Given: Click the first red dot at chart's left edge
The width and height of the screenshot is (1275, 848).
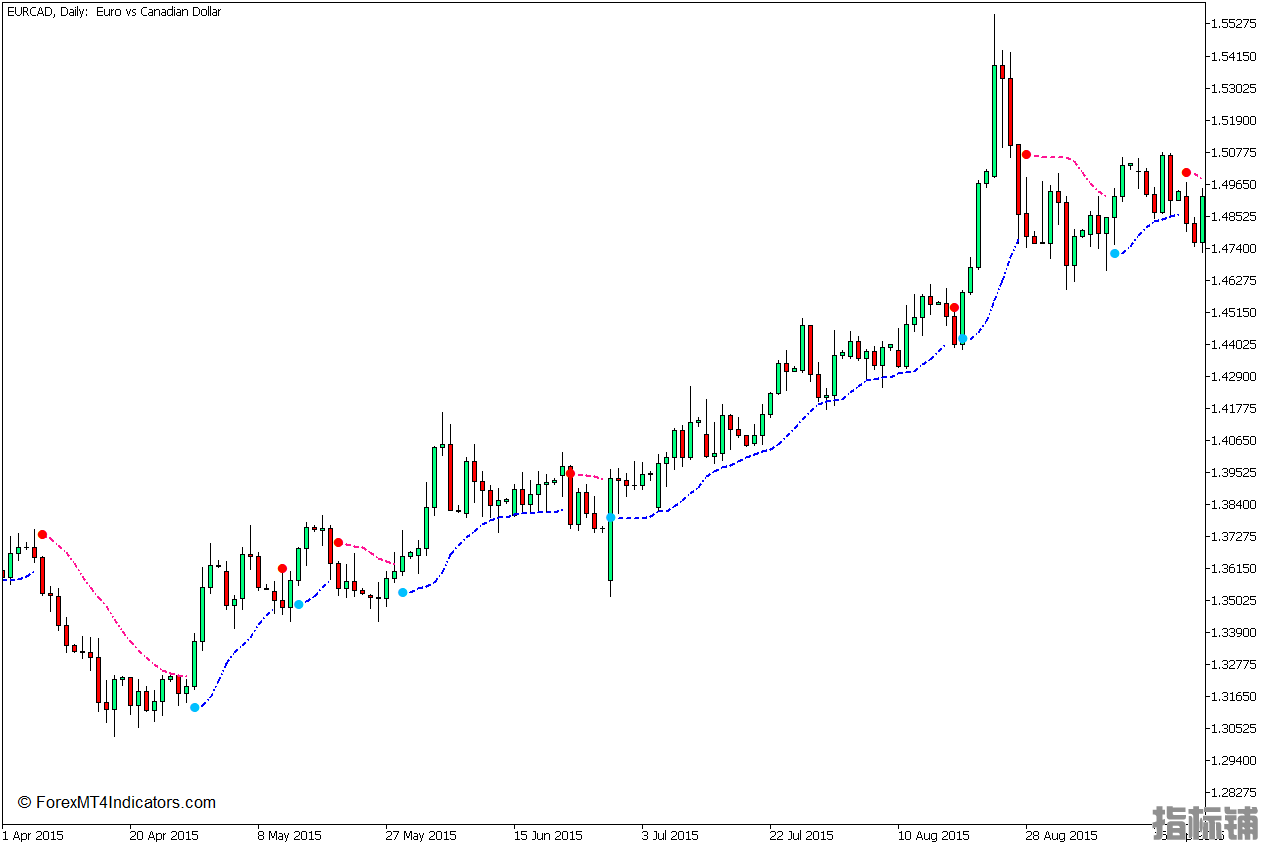Looking at the screenshot, I should (x=42, y=534).
